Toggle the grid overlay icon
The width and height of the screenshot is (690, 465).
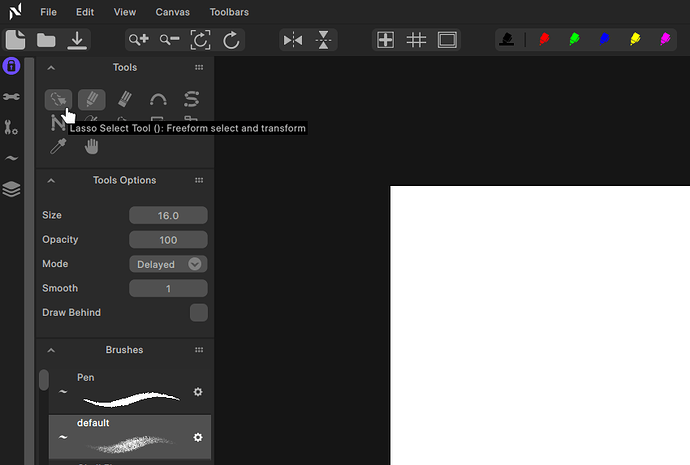coord(416,40)
